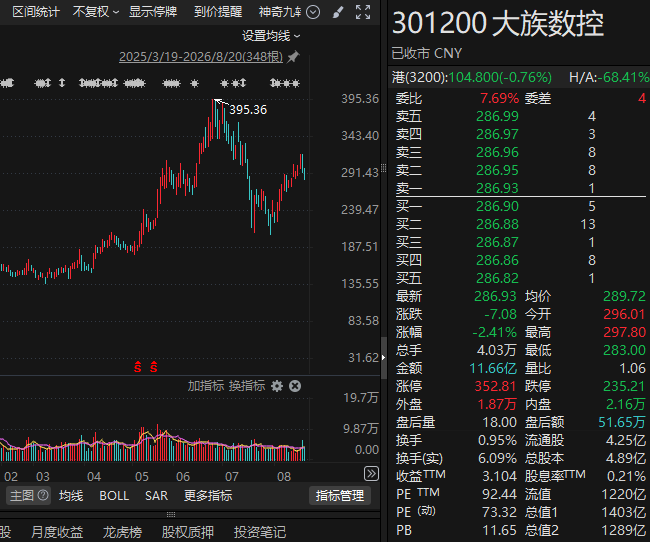
Task: Enable the BOLL indicator overlay
Action: (x=114, y=496)
